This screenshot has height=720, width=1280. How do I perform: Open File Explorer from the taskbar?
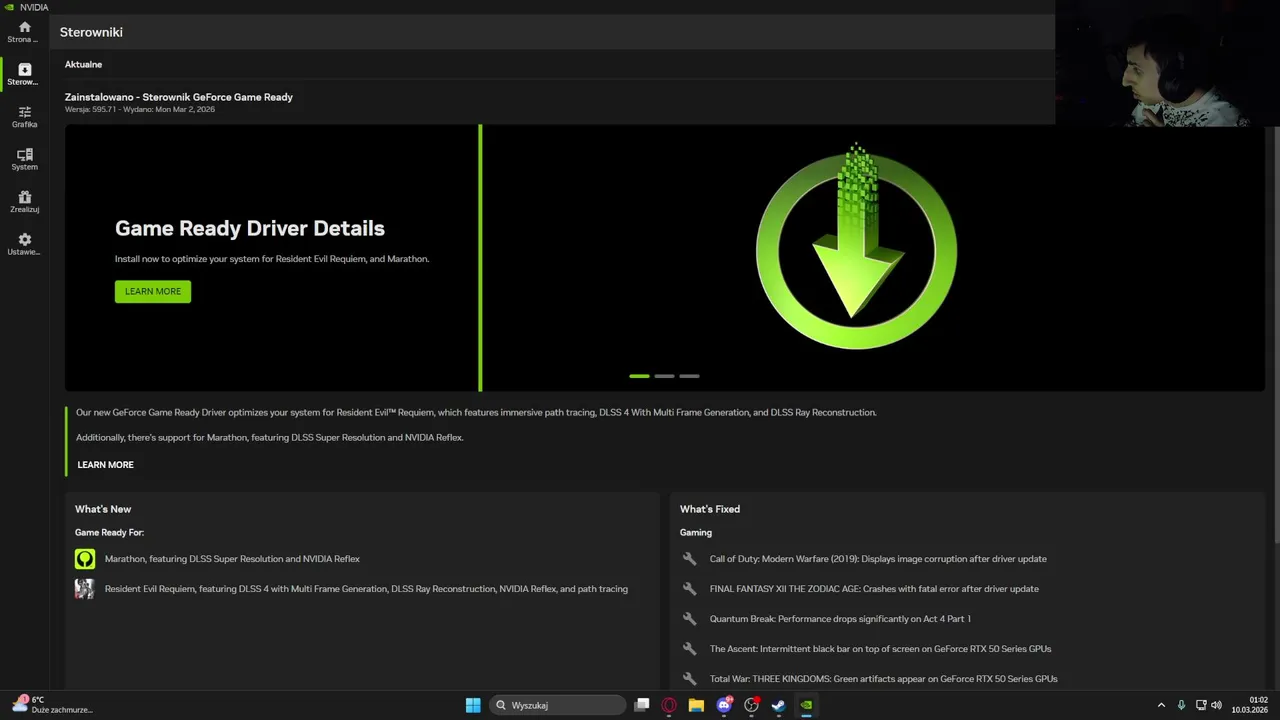pyautogui.click(x=696, y=705)
